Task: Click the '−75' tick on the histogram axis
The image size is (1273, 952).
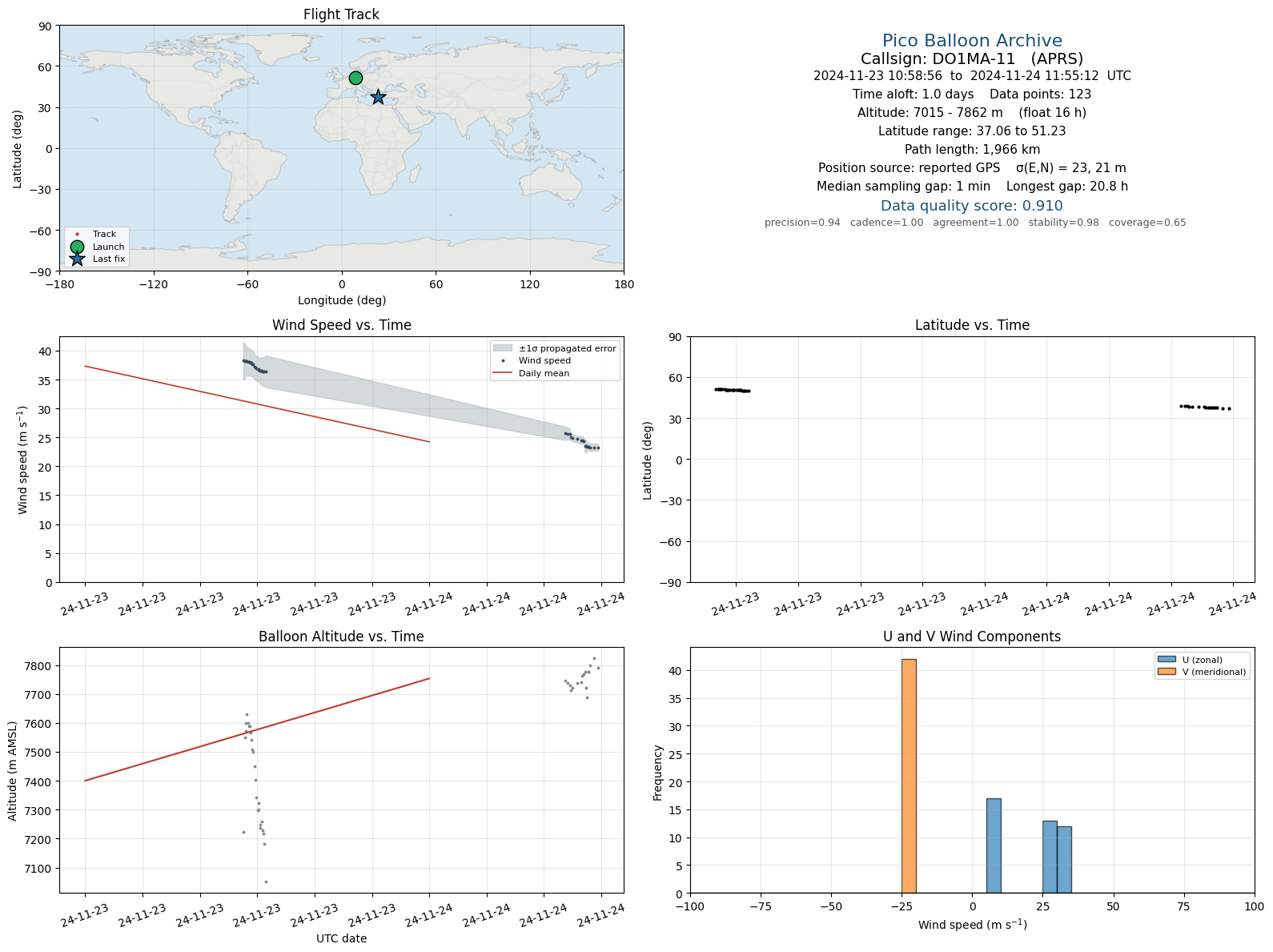Action: [761, 906]
